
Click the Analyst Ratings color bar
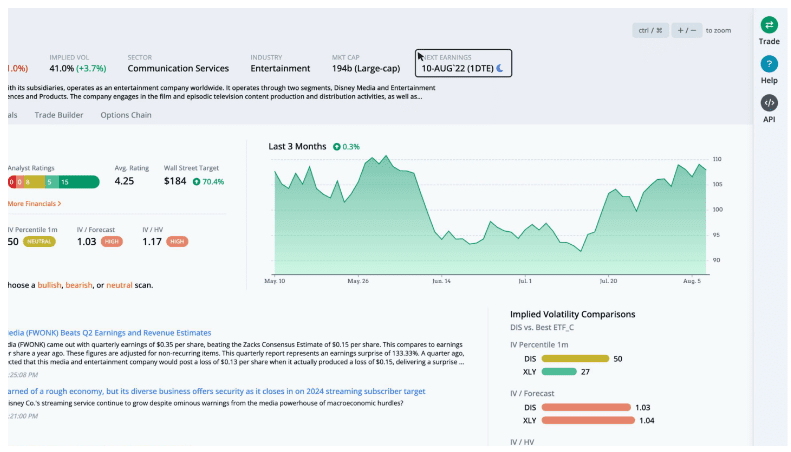coord(53,182)
